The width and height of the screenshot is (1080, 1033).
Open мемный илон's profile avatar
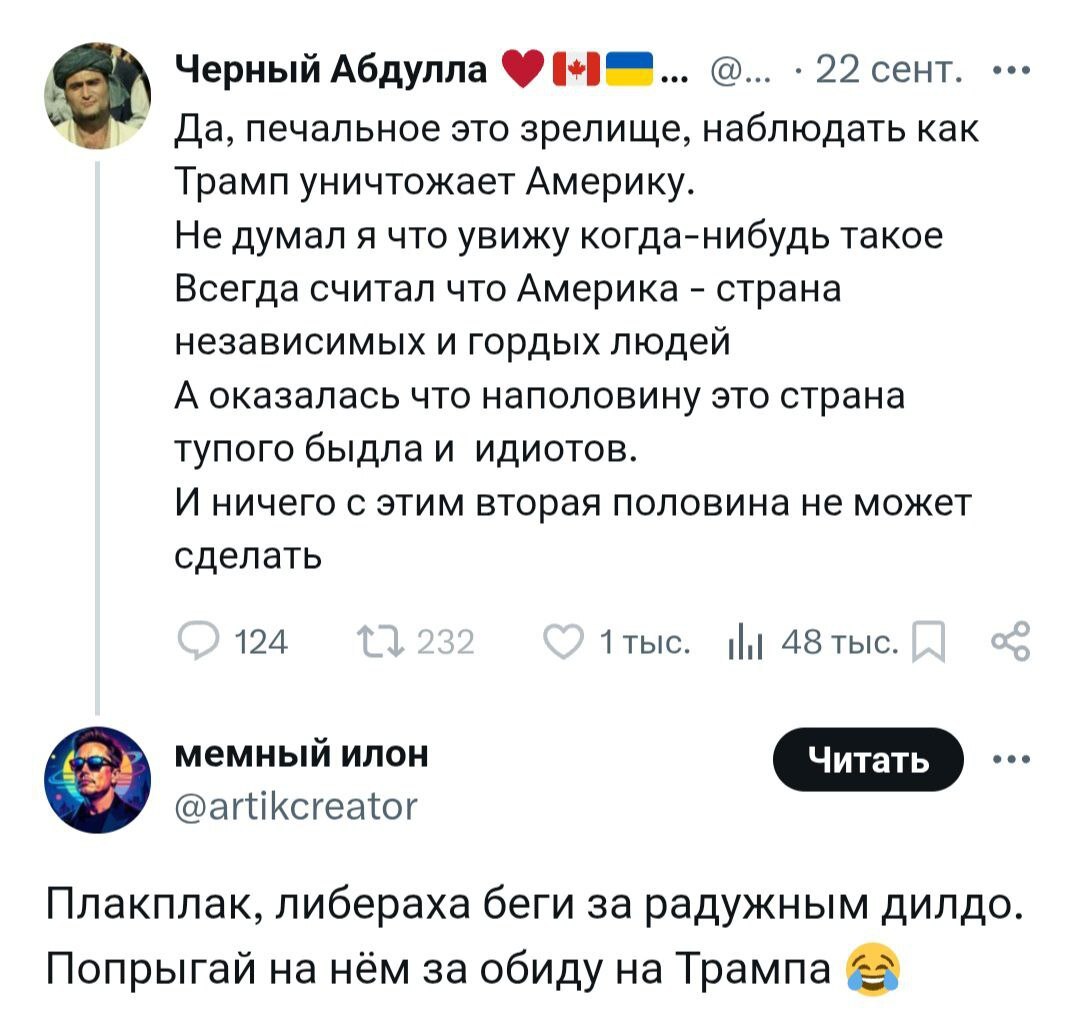pyautogui.click(x=97, y=778)
